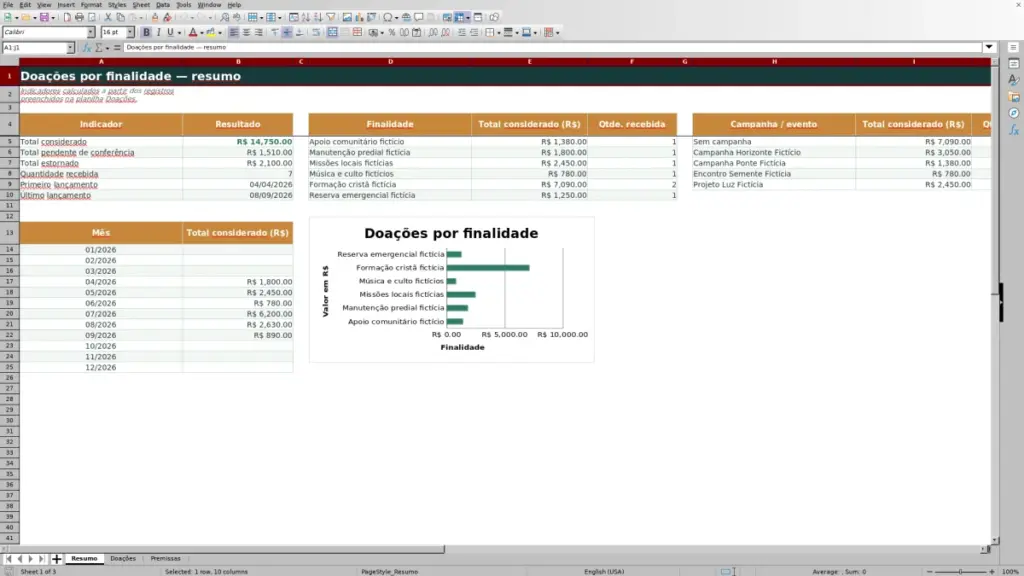Open the File menu
1024x576 pixels.
point(8,5)
